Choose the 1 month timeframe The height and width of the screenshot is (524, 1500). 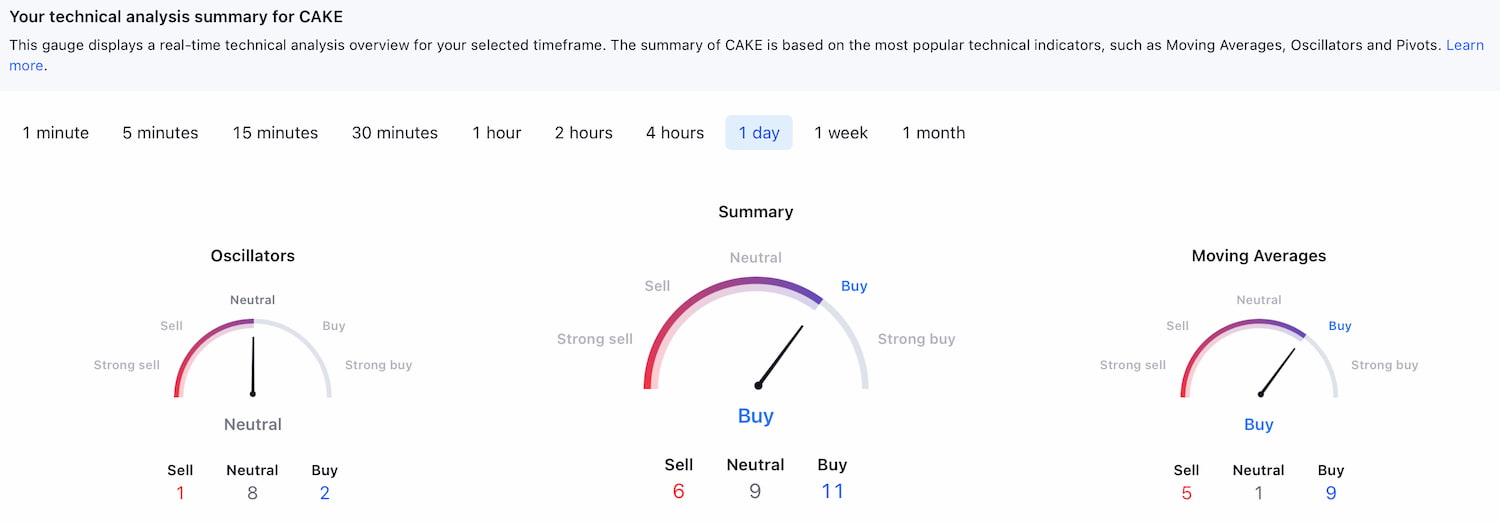(x=934, y=133)
